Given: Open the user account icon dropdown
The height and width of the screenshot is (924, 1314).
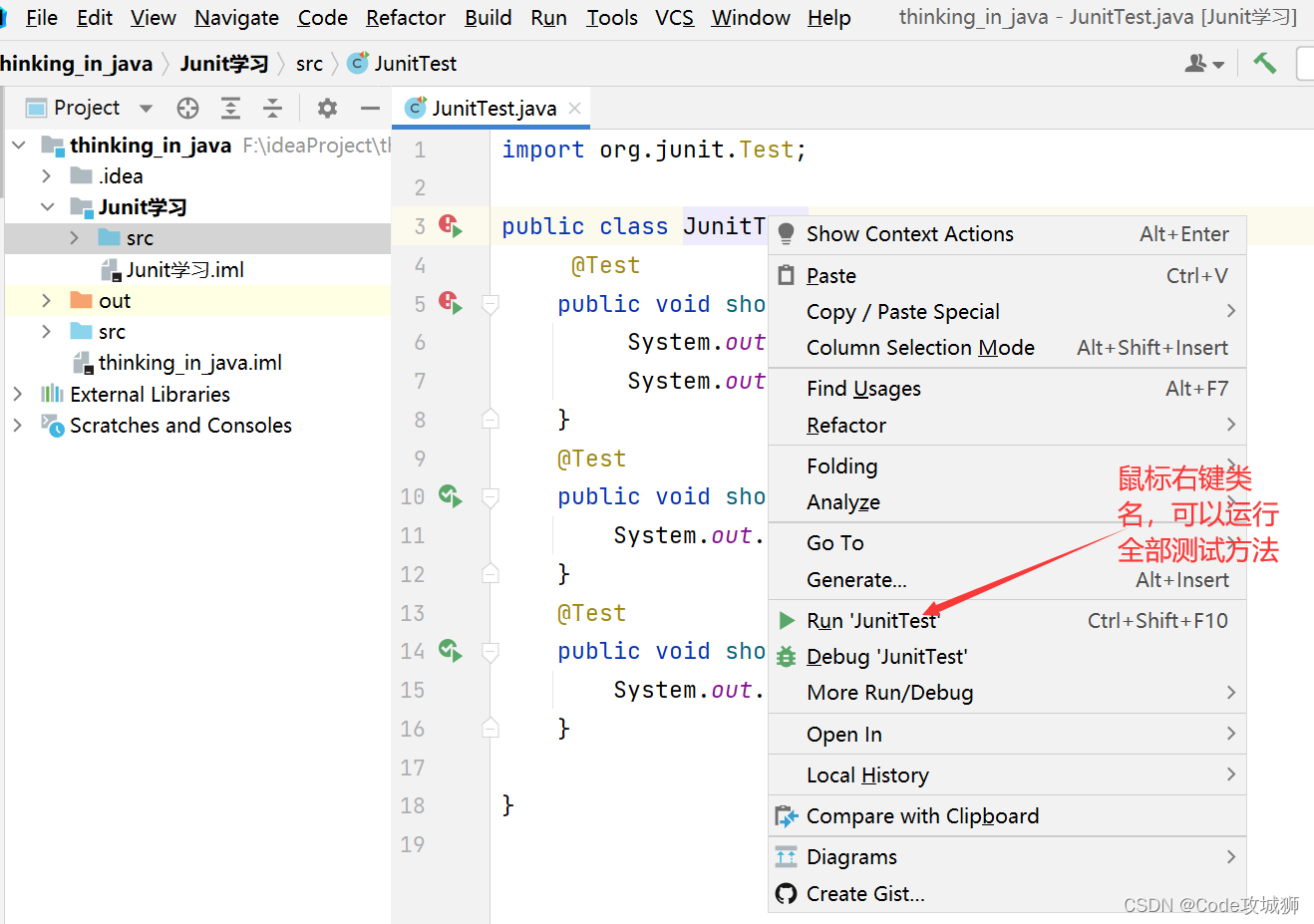Looking at the screenshot, I should coord(1204,64).
